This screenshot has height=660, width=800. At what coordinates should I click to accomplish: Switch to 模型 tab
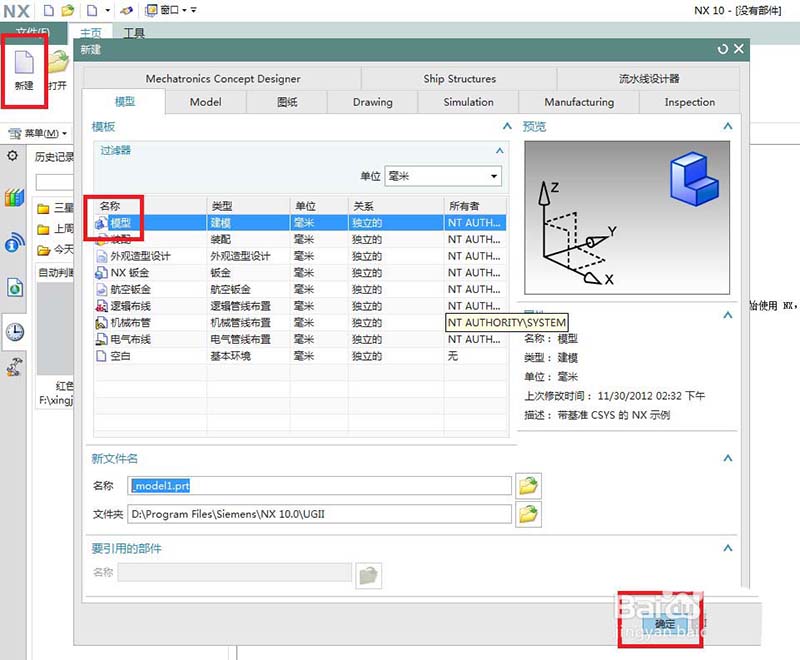point(124,101)
